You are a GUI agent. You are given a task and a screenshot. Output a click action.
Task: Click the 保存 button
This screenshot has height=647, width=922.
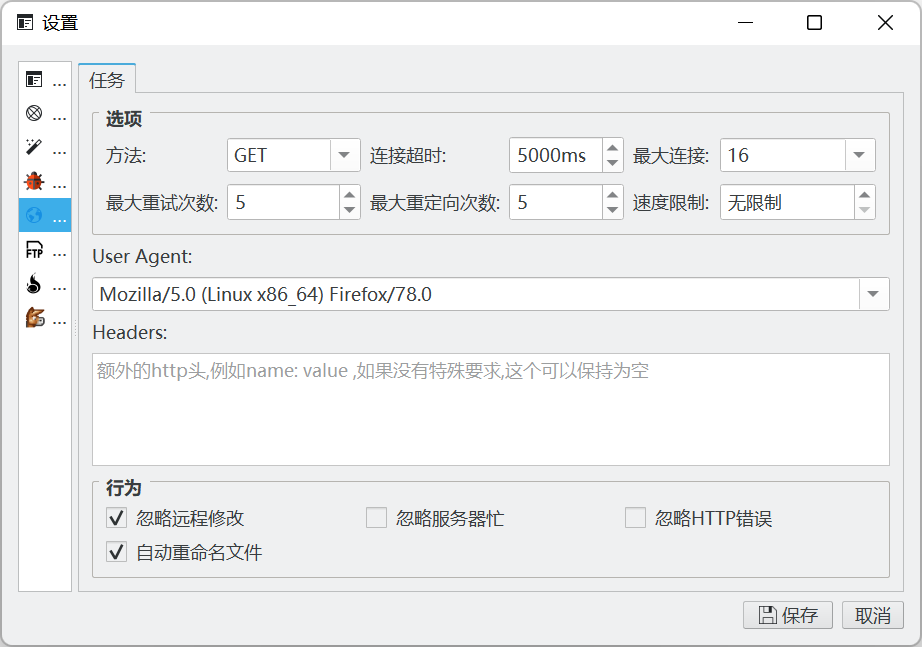pyautogui.click(x=787, y=615)
